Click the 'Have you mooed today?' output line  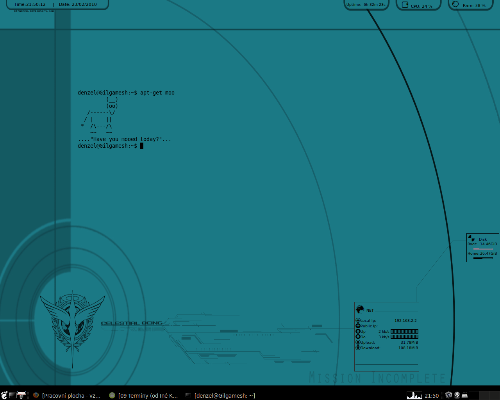(x=124, y=139)
